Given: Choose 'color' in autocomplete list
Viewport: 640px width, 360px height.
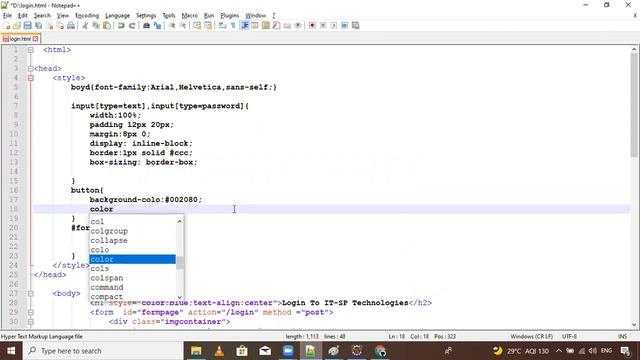Looking at the screenshot, I should click(132, 259).
